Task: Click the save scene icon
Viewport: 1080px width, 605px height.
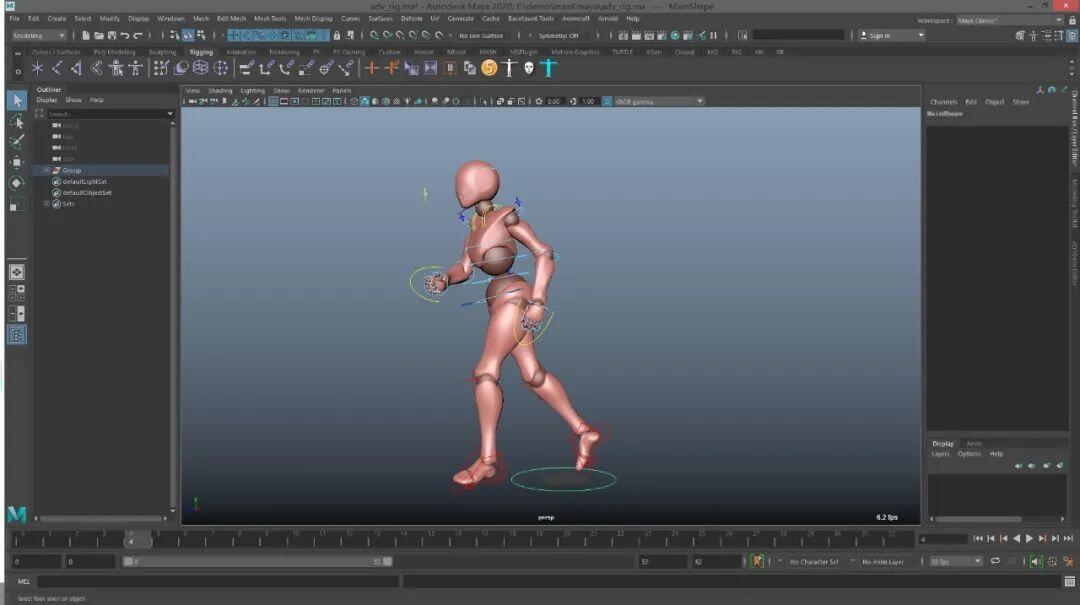Action: pyautogui.click(x=111, y=35)
